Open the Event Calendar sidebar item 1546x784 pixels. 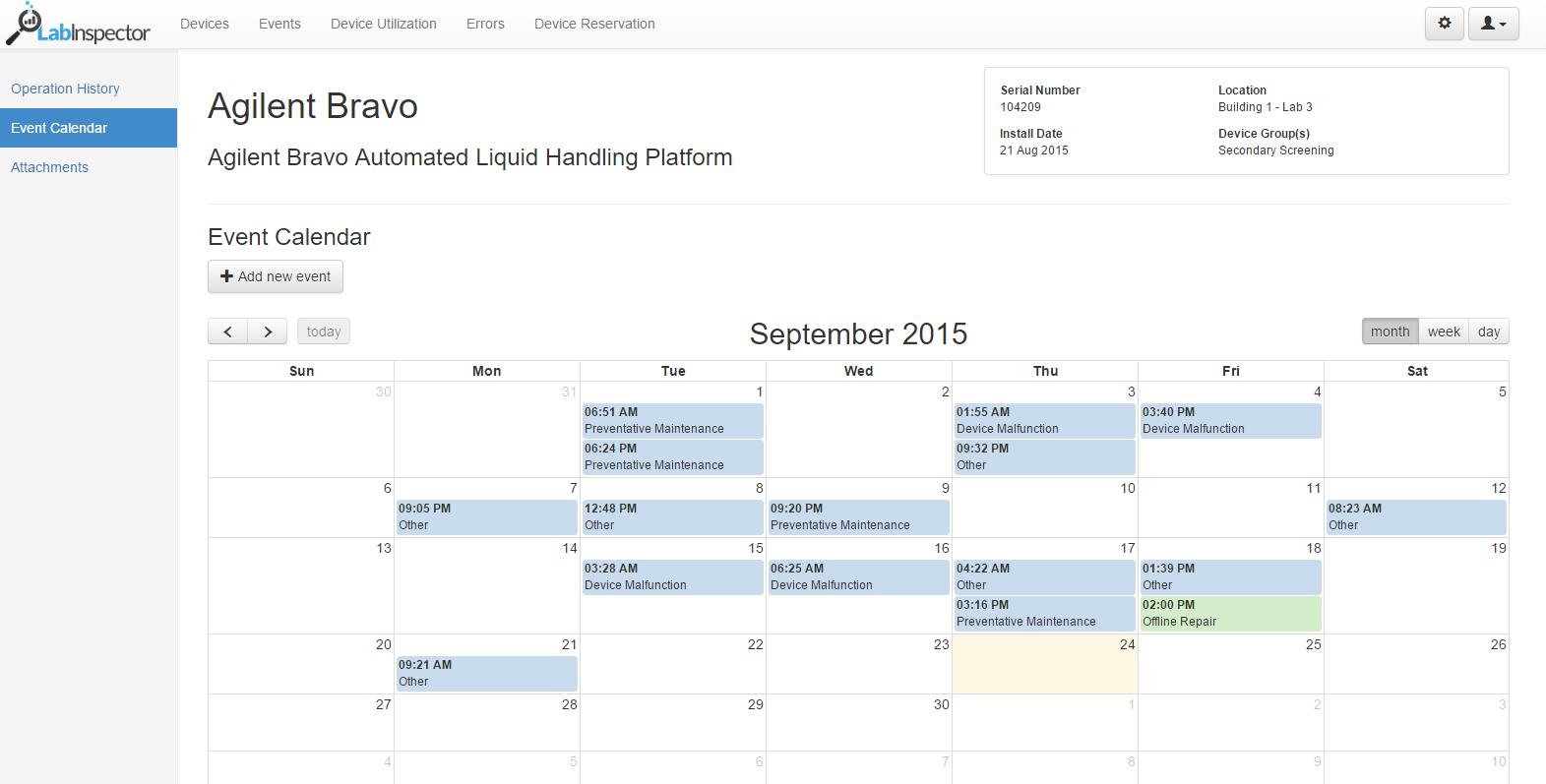[59, 128]
